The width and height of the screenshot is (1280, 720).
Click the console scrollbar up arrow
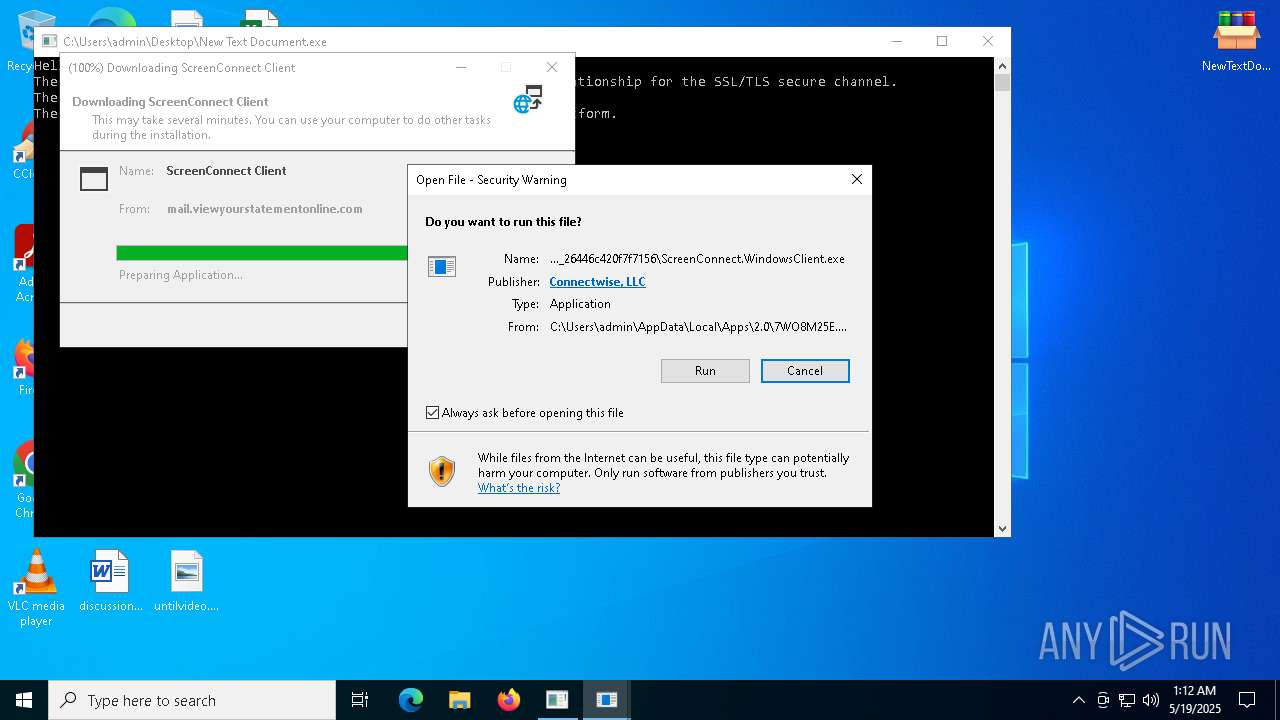point(1002,66)
